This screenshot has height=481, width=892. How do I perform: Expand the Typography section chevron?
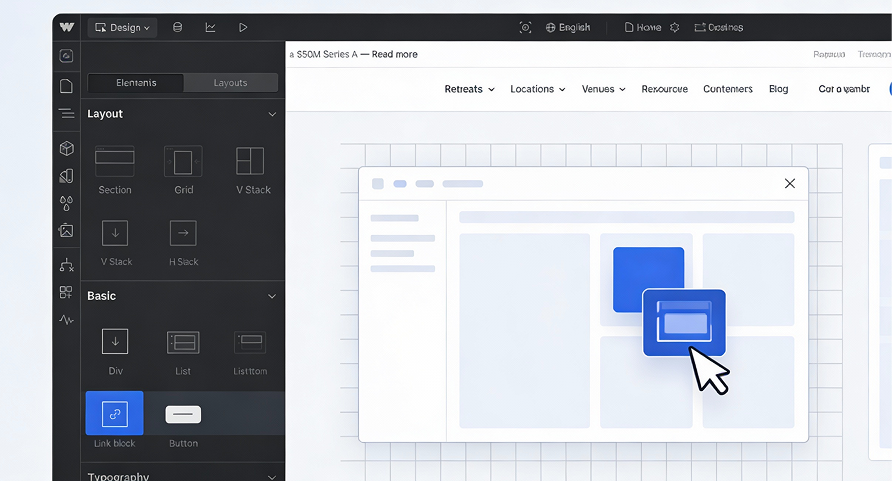pos(272,477)
